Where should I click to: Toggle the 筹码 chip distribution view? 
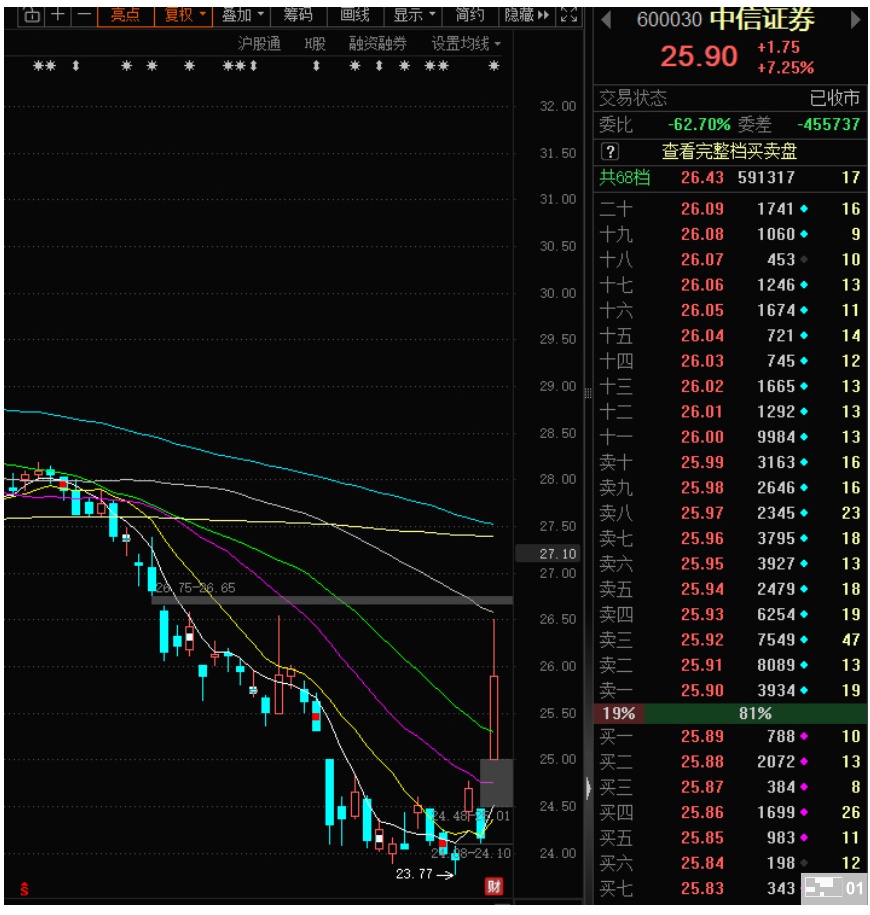click(x=297, y=15)
